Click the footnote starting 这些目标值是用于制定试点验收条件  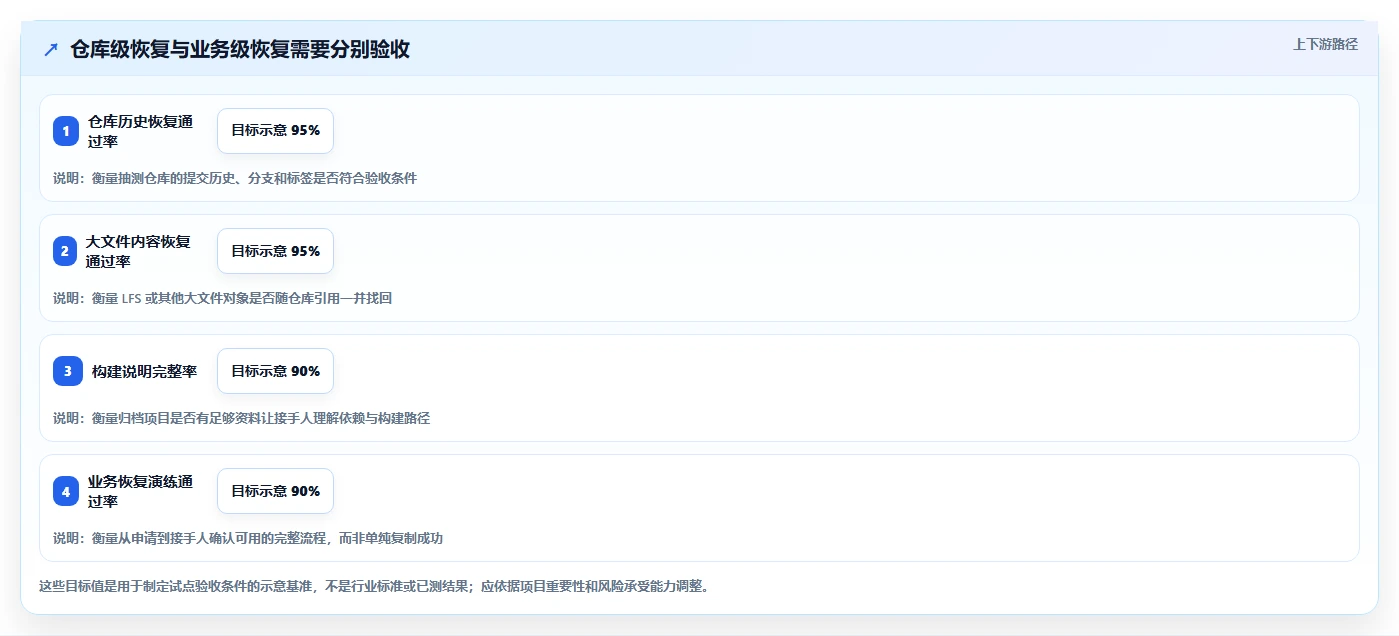coord(374,586)
